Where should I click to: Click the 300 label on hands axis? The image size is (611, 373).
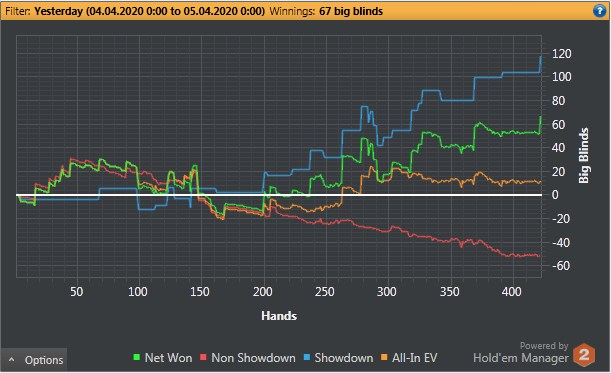(387, 292)
